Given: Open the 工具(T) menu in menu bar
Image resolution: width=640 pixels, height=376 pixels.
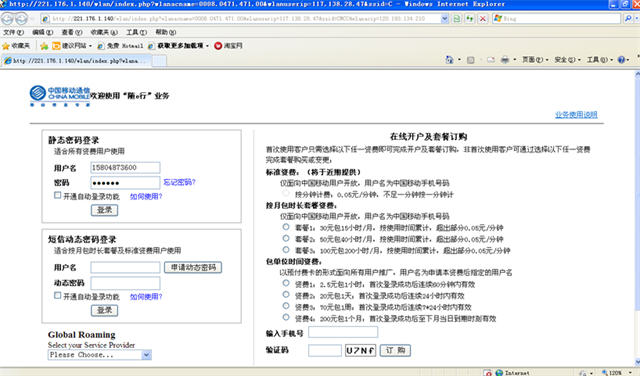Looking at the screenshot, I should click(136, 32).
